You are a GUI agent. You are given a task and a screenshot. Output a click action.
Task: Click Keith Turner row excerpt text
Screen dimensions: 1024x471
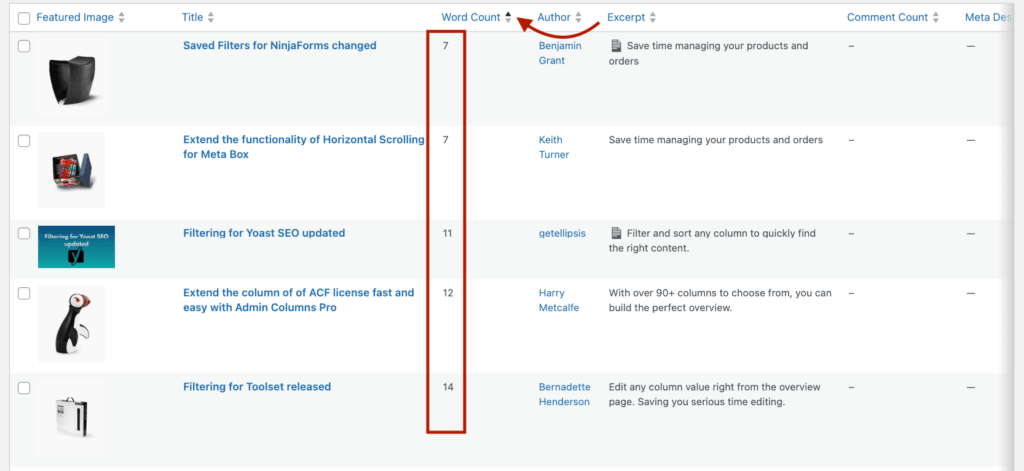tap(716, 140)
